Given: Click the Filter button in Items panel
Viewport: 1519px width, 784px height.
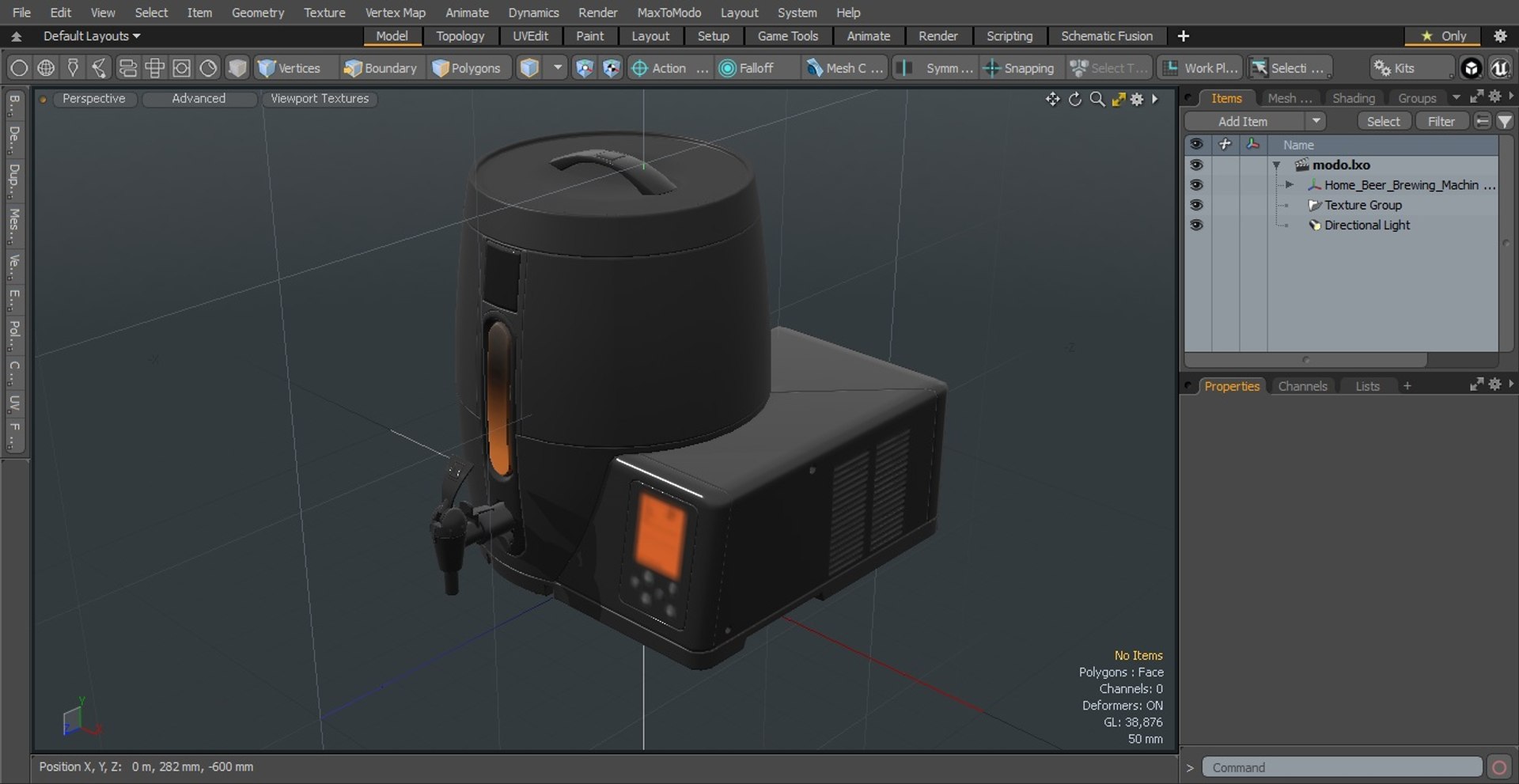Looking at the screenshot, I should (x=1441, y=121).
